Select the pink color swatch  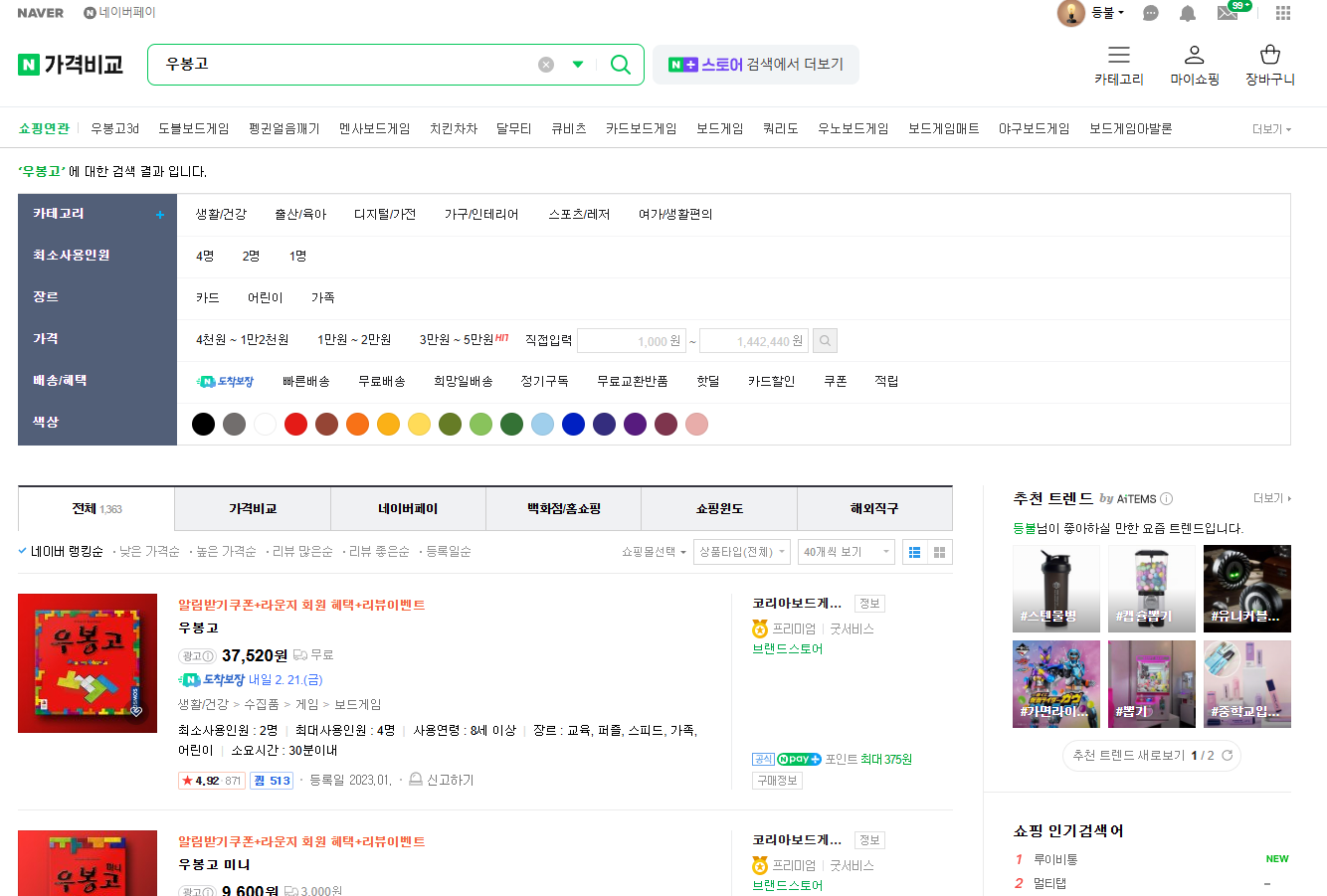point(696,425)
